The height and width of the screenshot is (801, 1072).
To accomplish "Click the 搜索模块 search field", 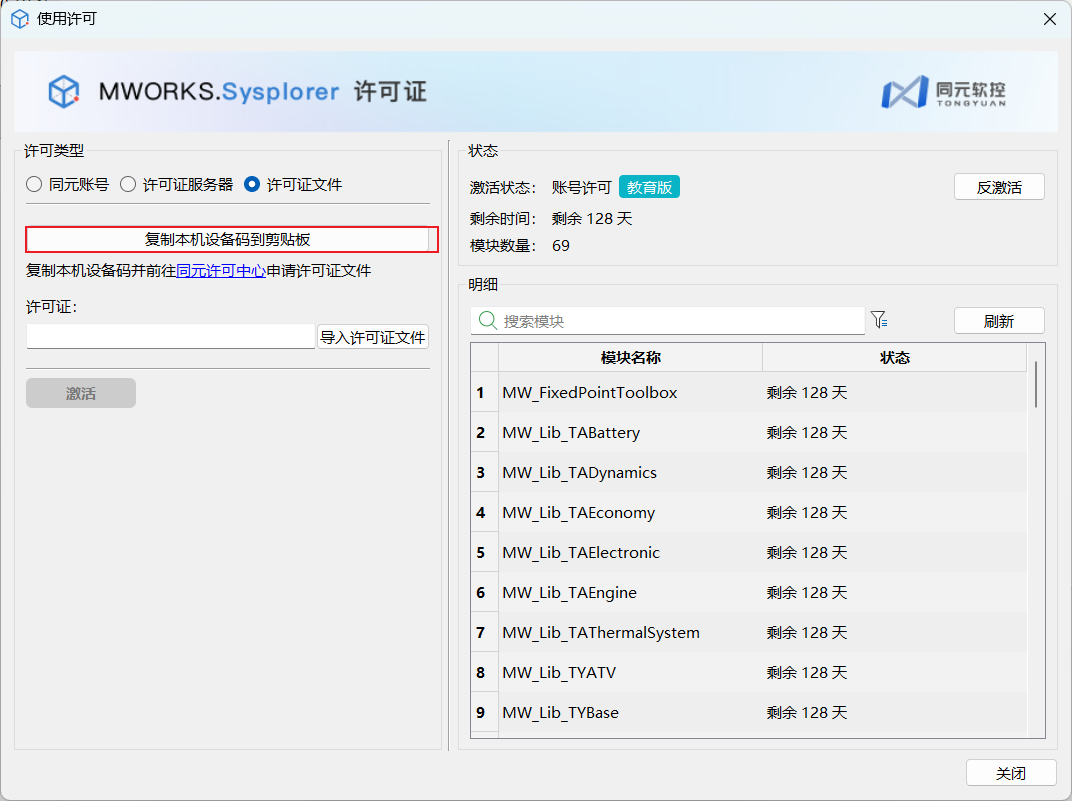I will (667, 321).
